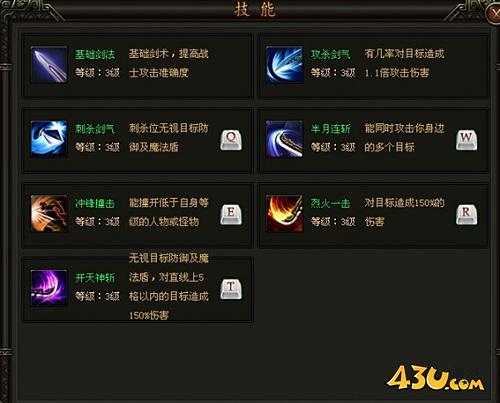
Task: Click the 烈火一击 skill description text
Action: click(x=404, y=212)
